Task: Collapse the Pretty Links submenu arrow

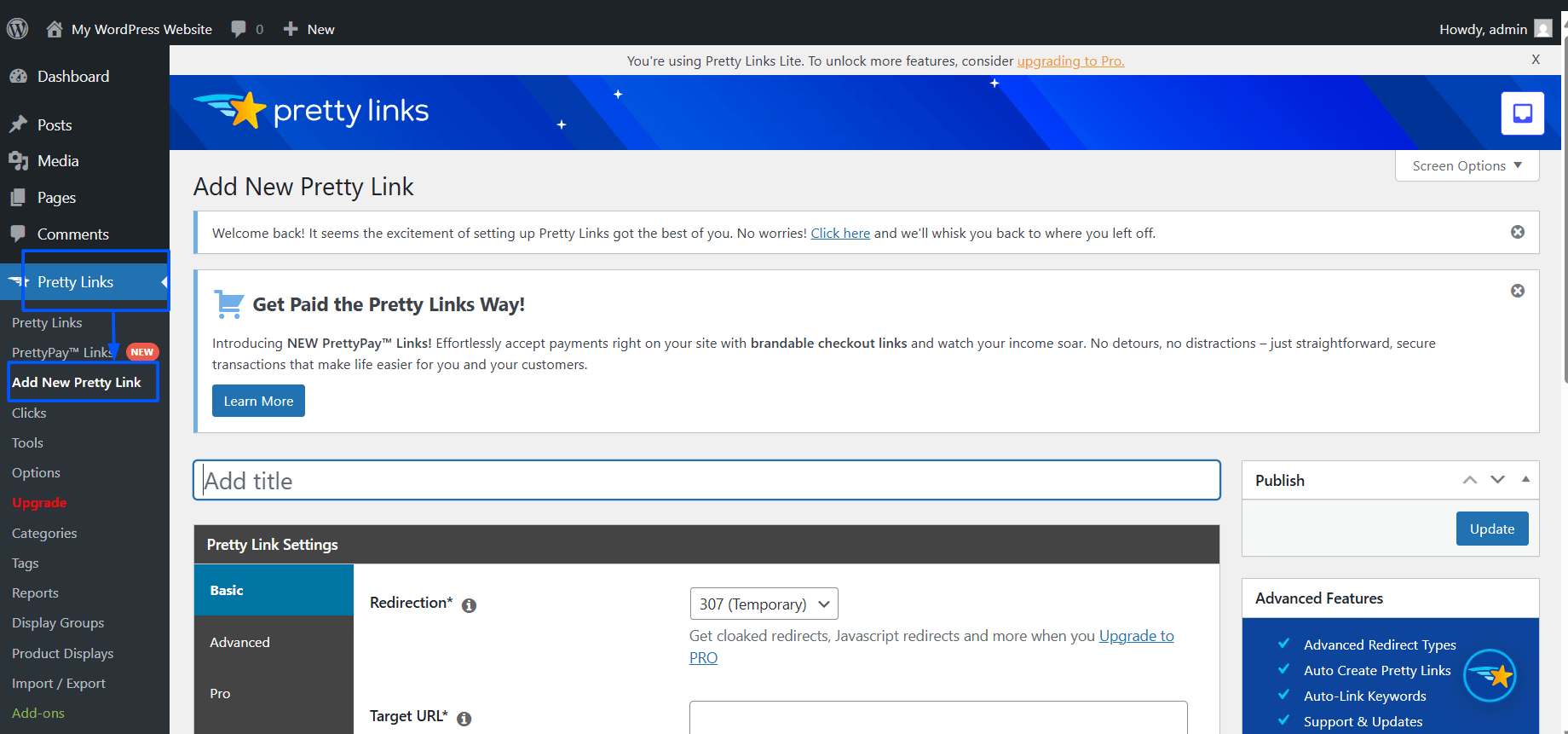Action: coord(164,281)
